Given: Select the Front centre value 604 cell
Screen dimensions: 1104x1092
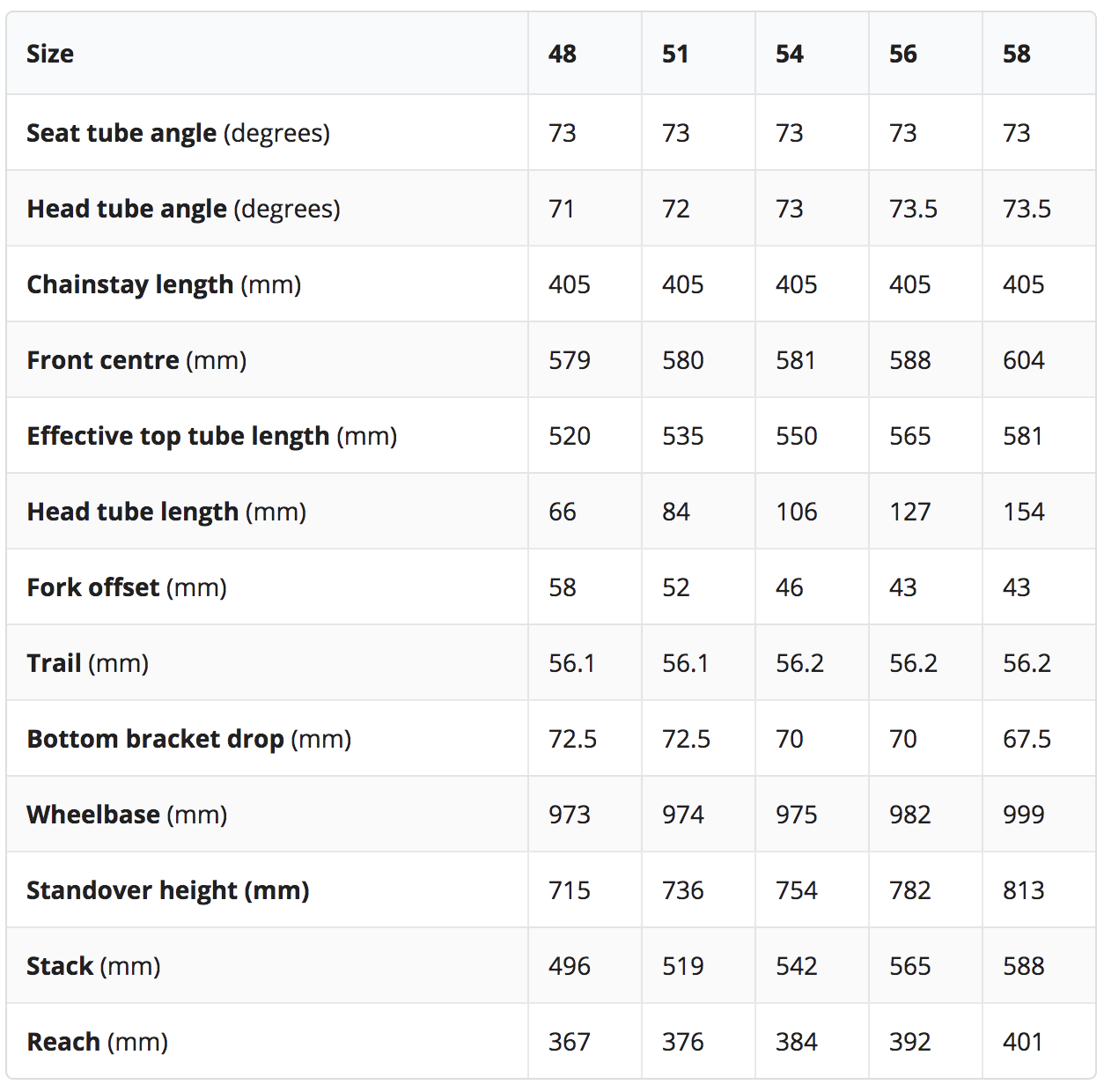Looking at the screenshot, I should (1024, 360).
